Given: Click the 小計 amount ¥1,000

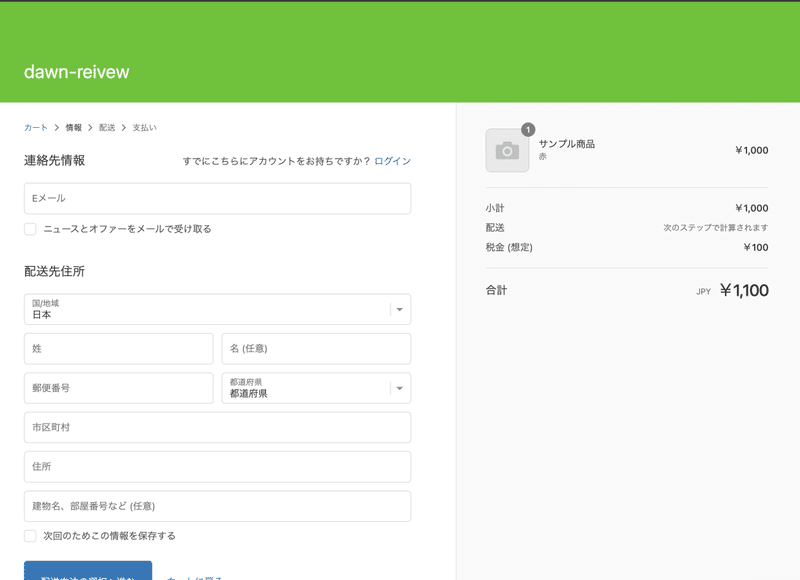Looking at the screenshot, I should click(752, 208).
